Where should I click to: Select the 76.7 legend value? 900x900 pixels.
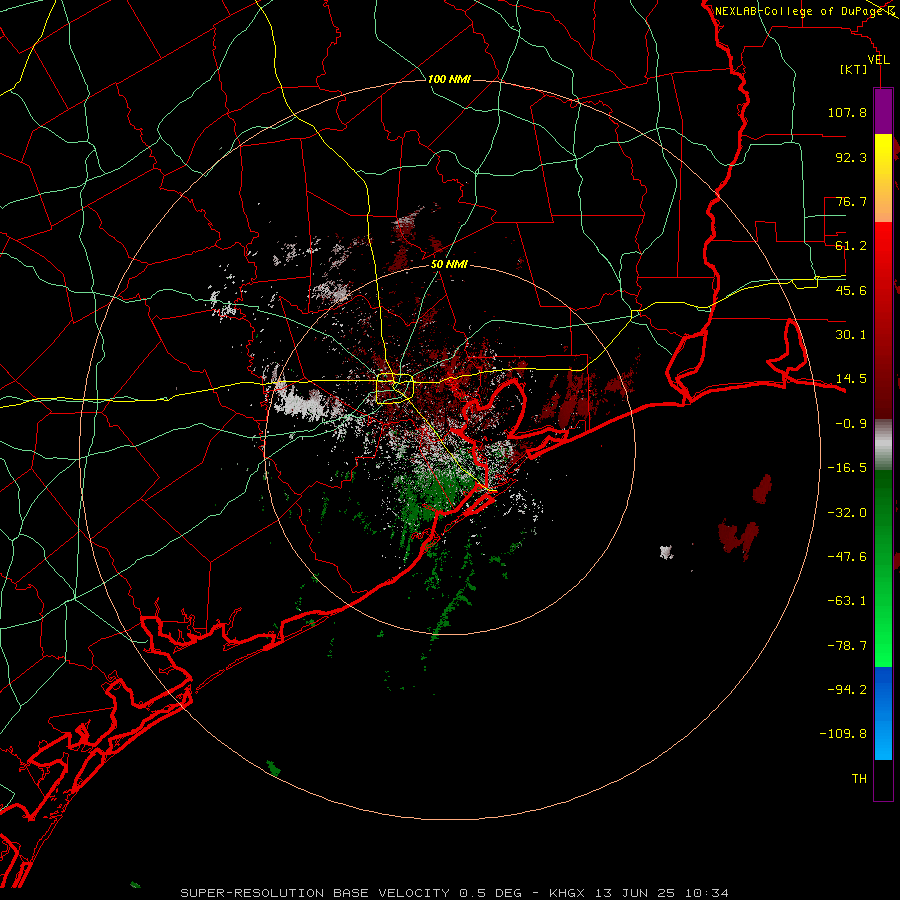(851, 201)
